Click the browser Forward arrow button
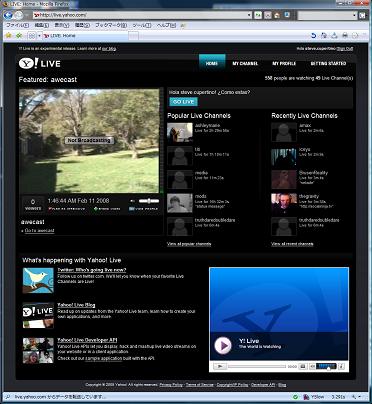The image size is (372, 404). click(19, 15)
